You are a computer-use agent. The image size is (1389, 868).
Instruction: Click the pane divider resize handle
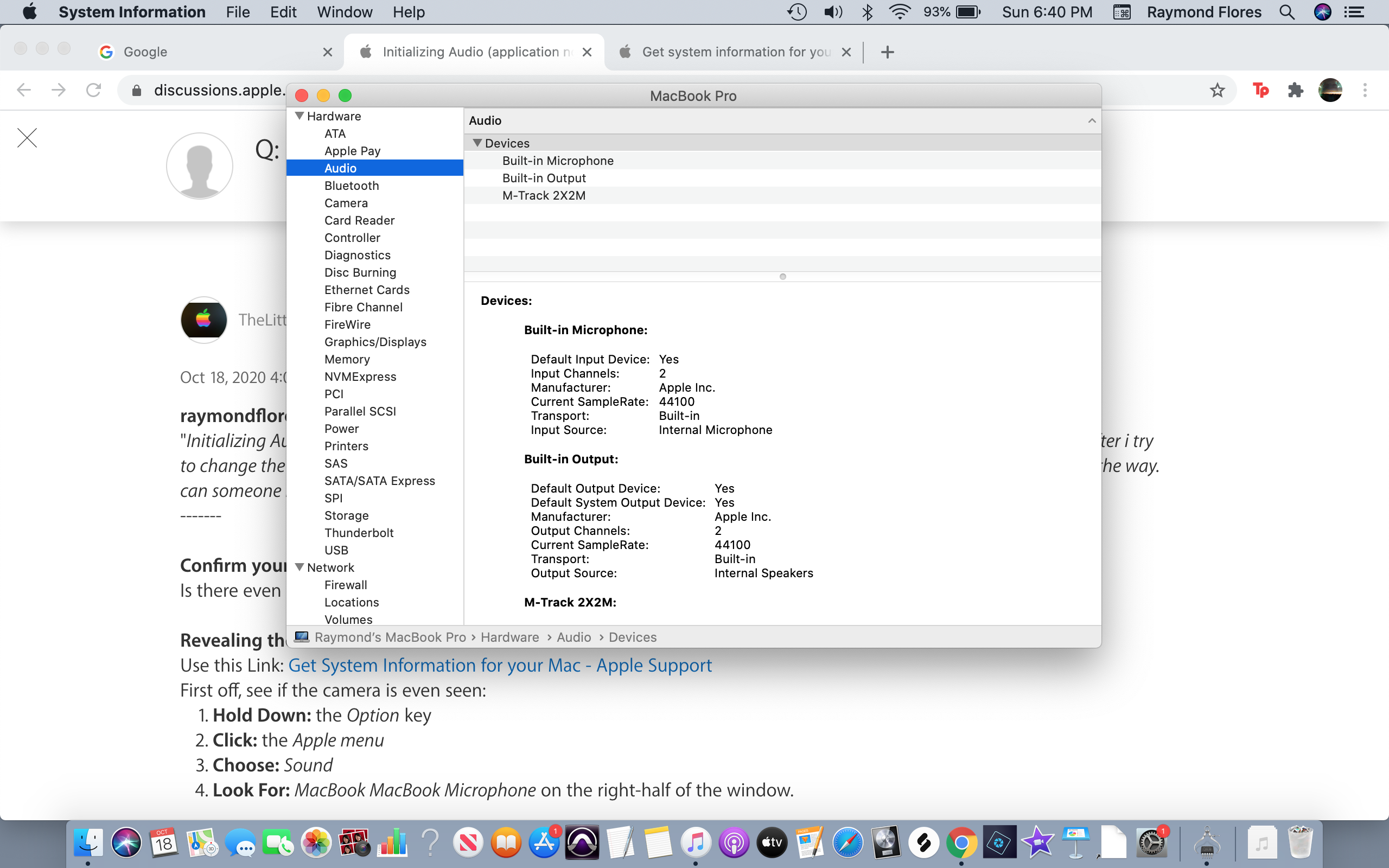click(x=782, y=277)
